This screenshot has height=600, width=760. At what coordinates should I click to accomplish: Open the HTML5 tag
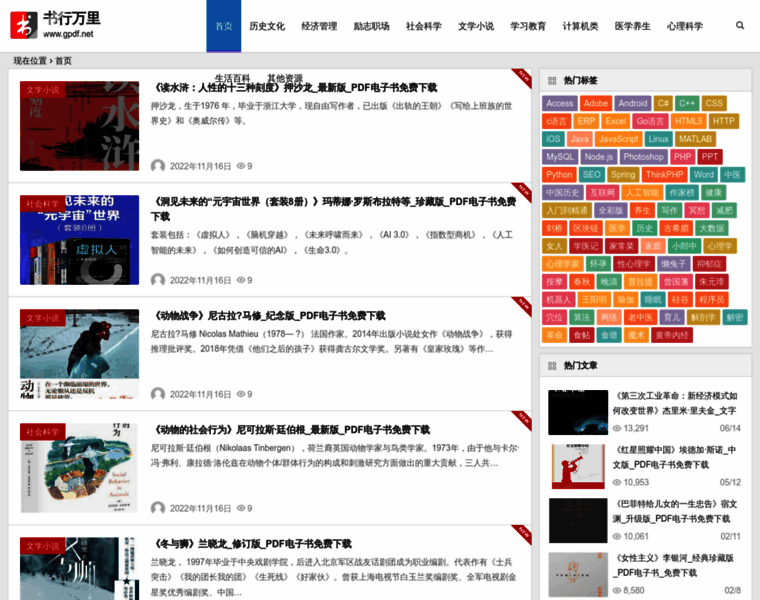688,121
